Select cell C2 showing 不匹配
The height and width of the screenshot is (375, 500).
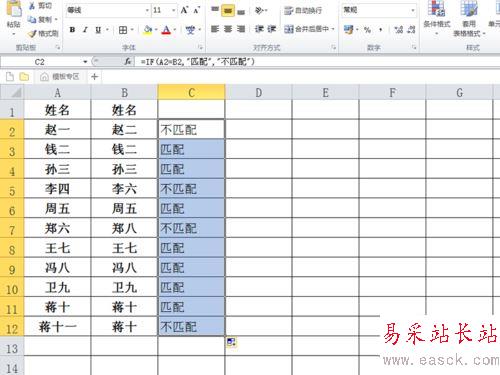tap(191, 129)
